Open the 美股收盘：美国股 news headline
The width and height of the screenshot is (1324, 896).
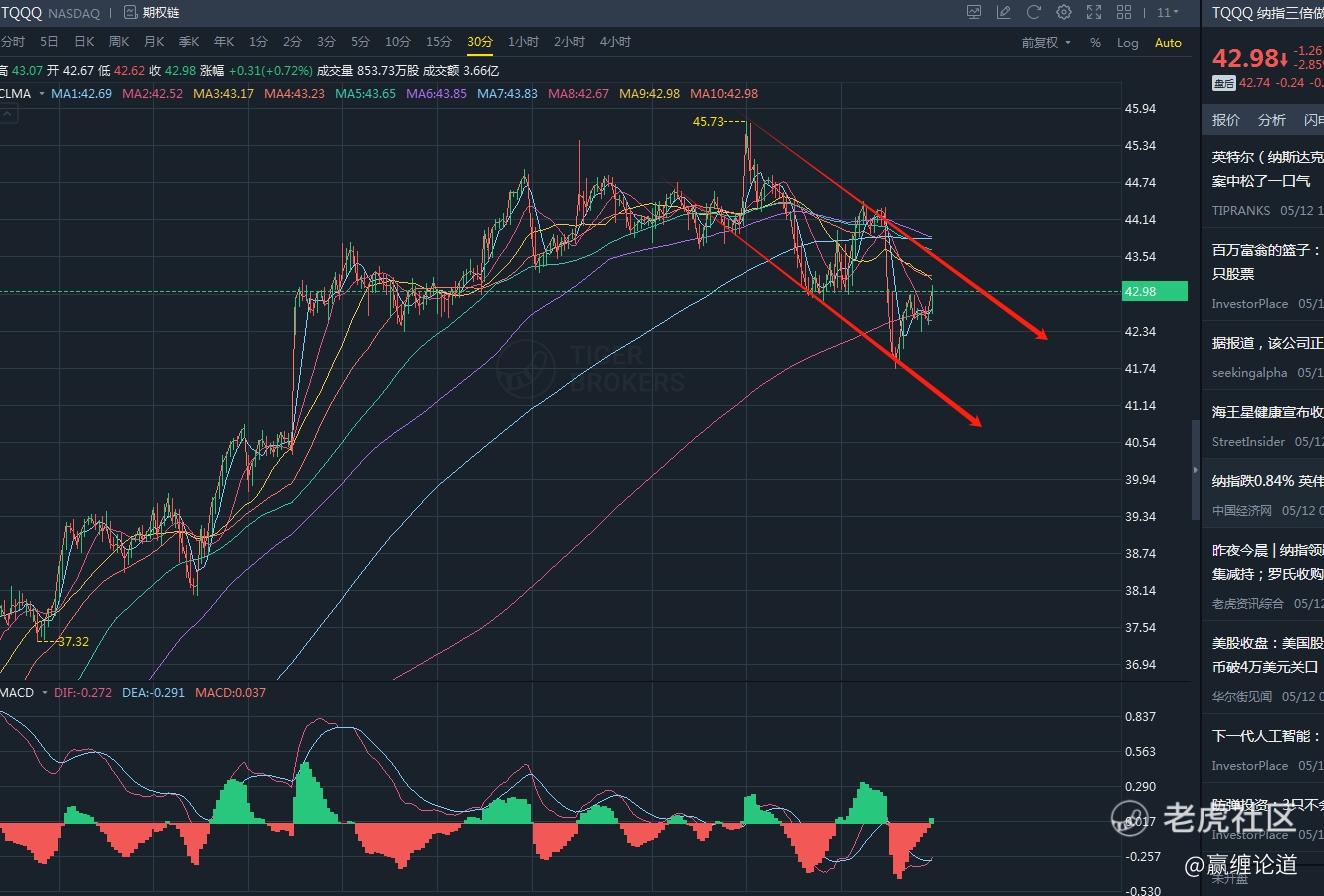click(1268, 655)
